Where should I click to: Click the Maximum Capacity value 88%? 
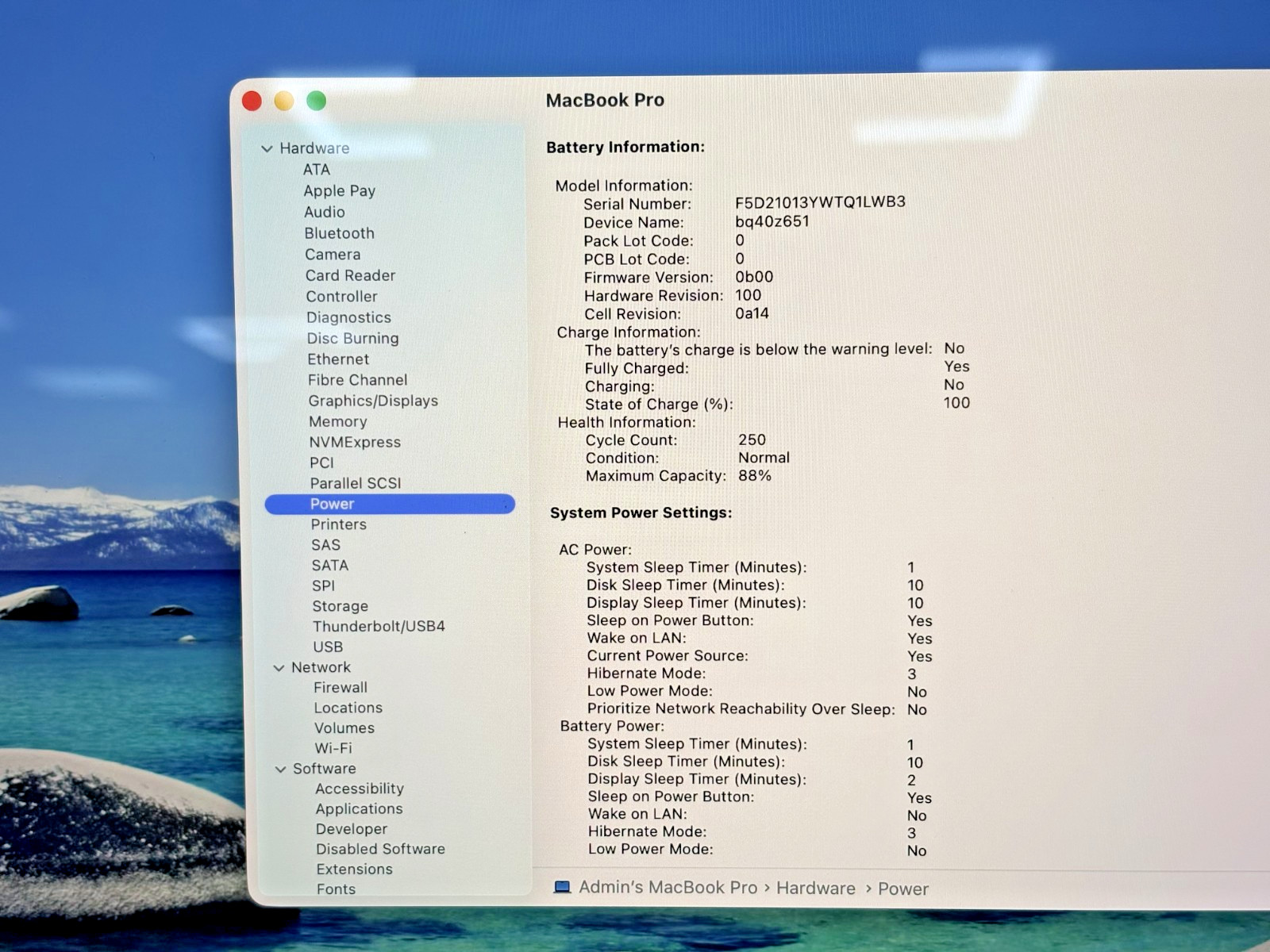point(755,475)
